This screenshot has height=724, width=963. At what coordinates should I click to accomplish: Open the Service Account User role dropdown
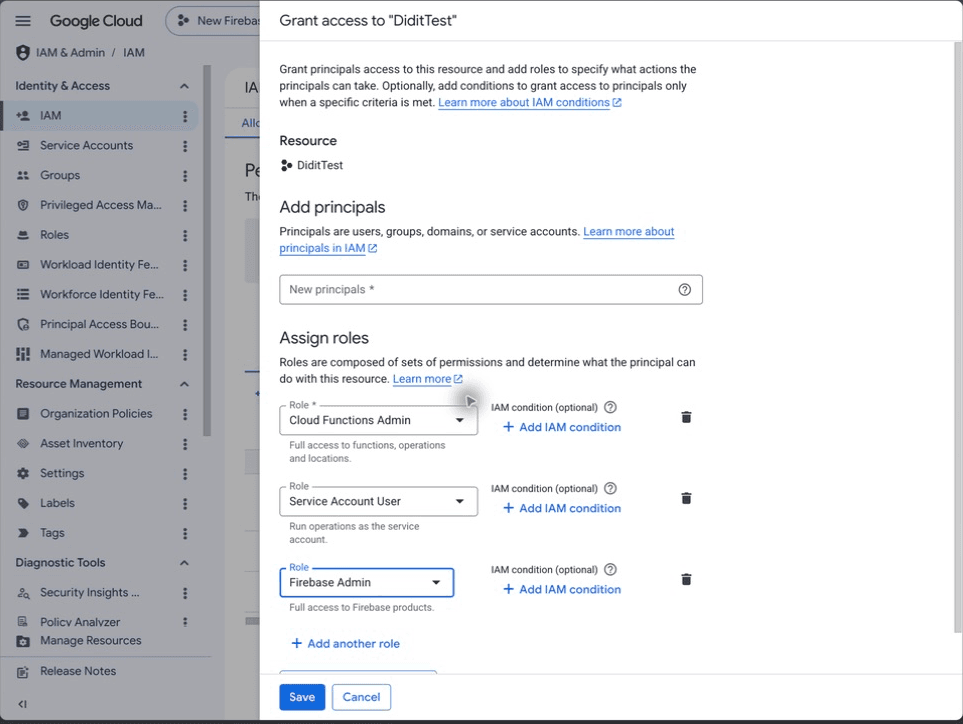378,501
